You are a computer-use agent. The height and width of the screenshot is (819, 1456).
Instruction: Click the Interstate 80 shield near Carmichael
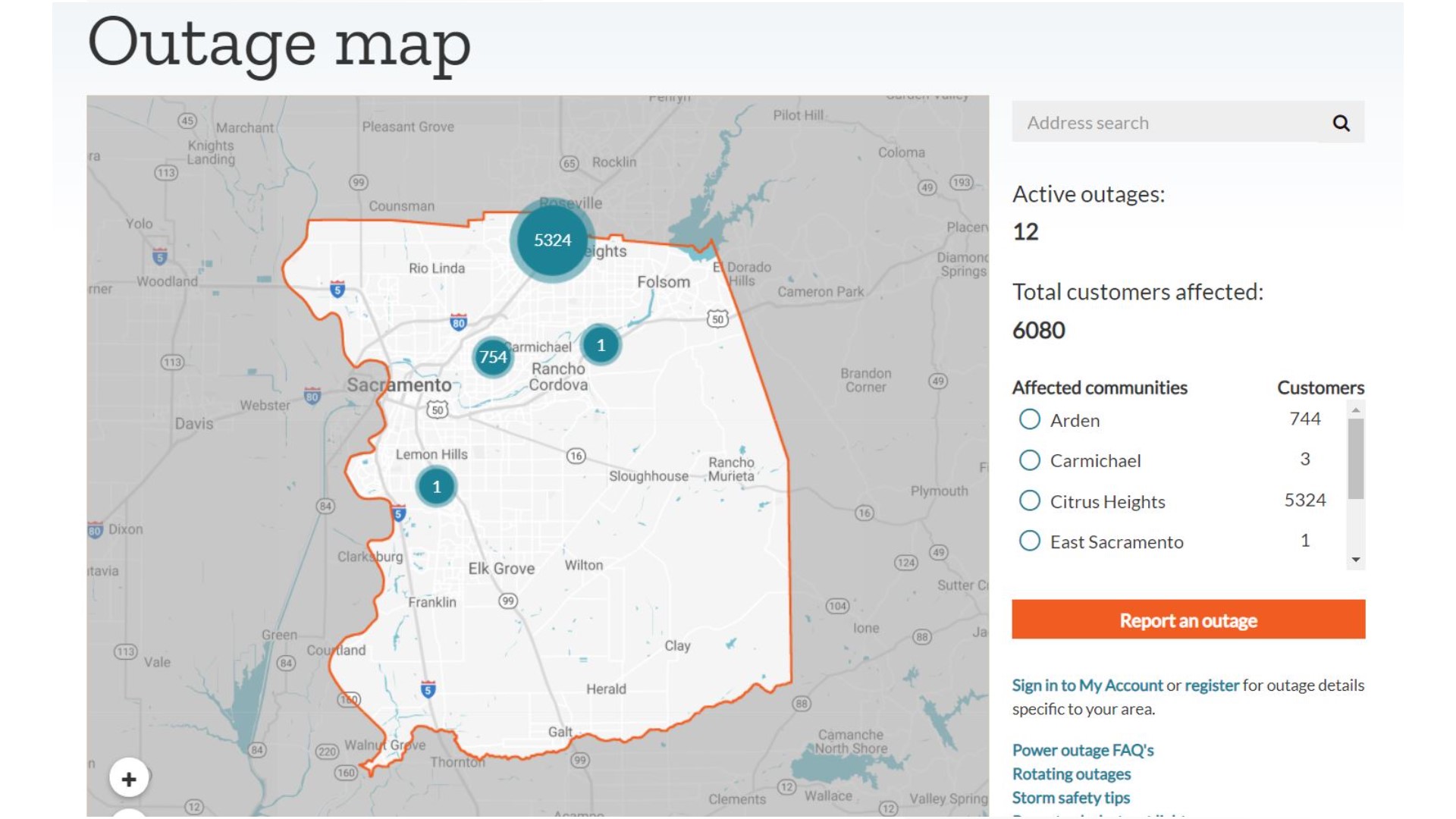458,323
